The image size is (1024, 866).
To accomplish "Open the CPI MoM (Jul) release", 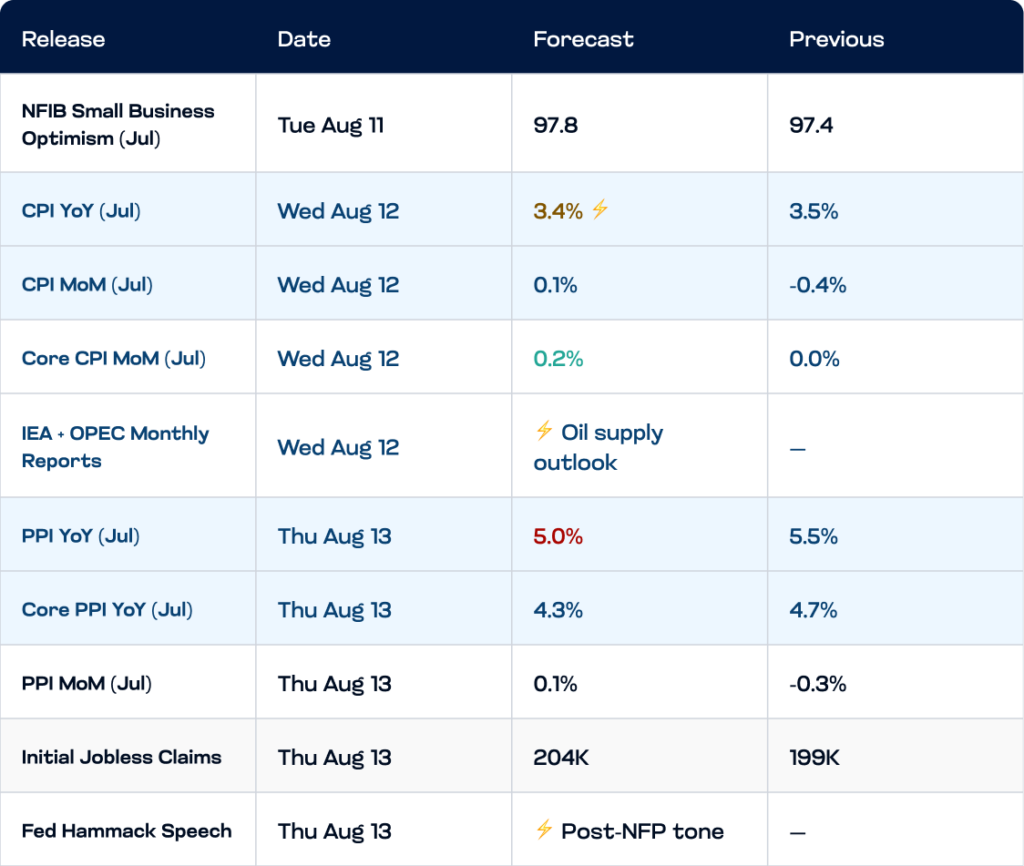I will (x=87, y=285).
